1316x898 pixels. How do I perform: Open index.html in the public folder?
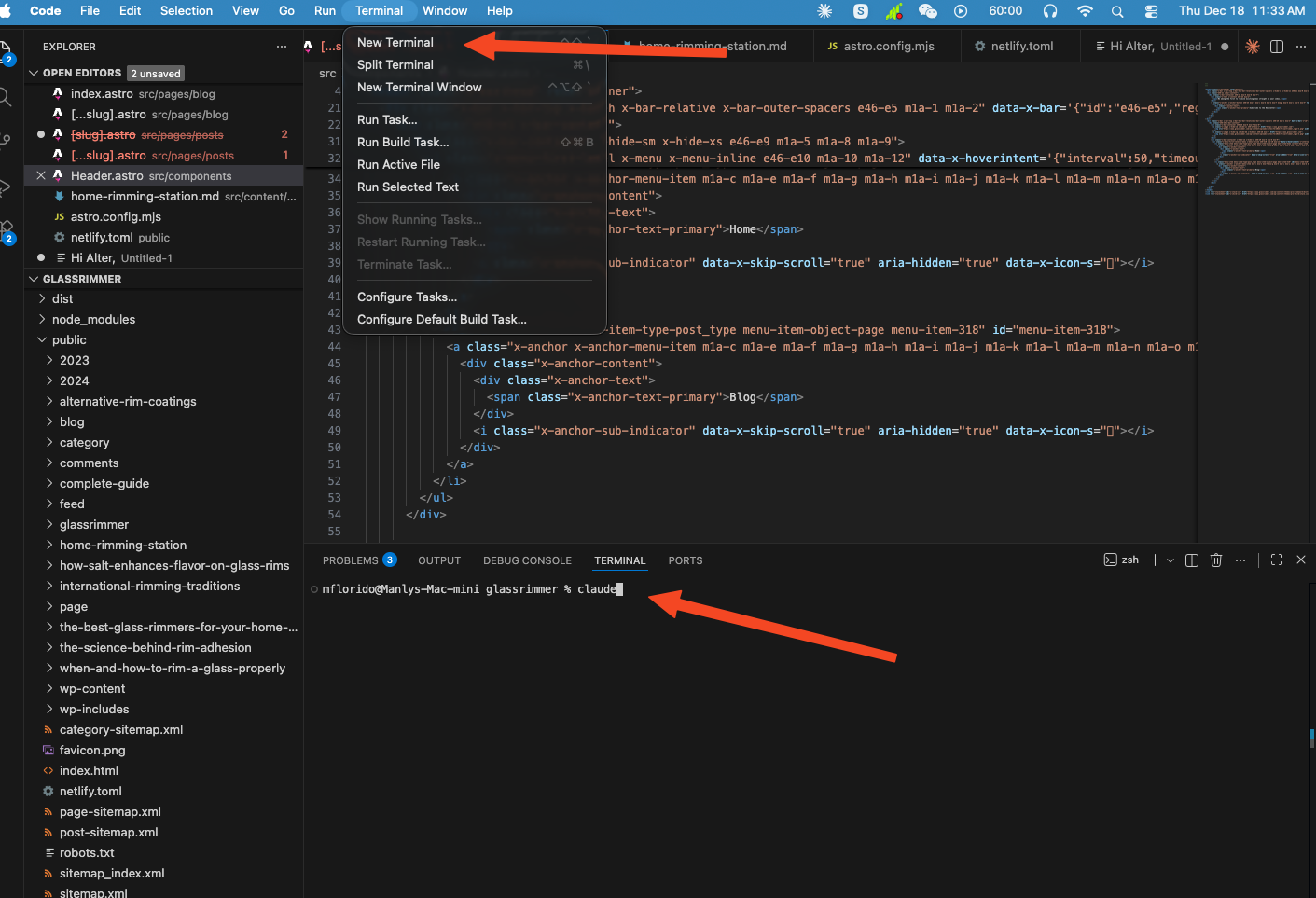point(164,770)
